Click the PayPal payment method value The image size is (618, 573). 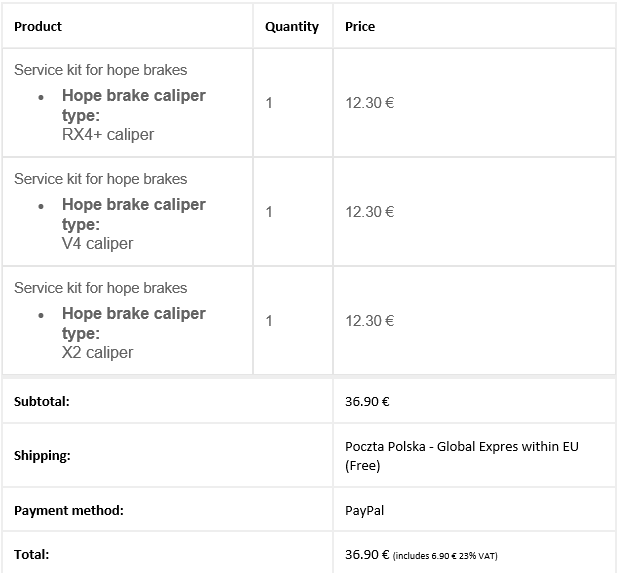click(364, 510)
